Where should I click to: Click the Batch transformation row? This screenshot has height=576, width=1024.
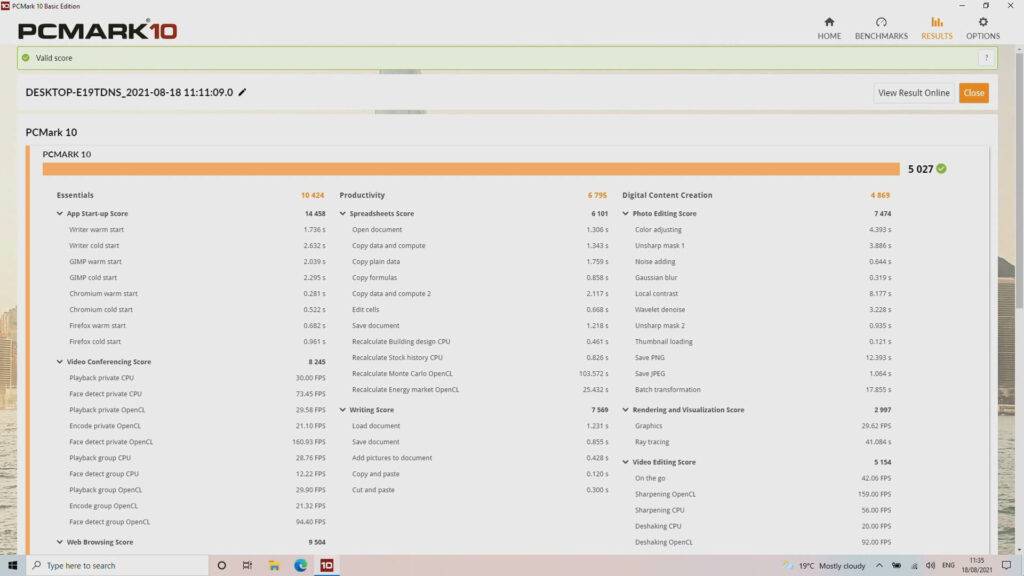pyautogui.click(x=762, y=390)
